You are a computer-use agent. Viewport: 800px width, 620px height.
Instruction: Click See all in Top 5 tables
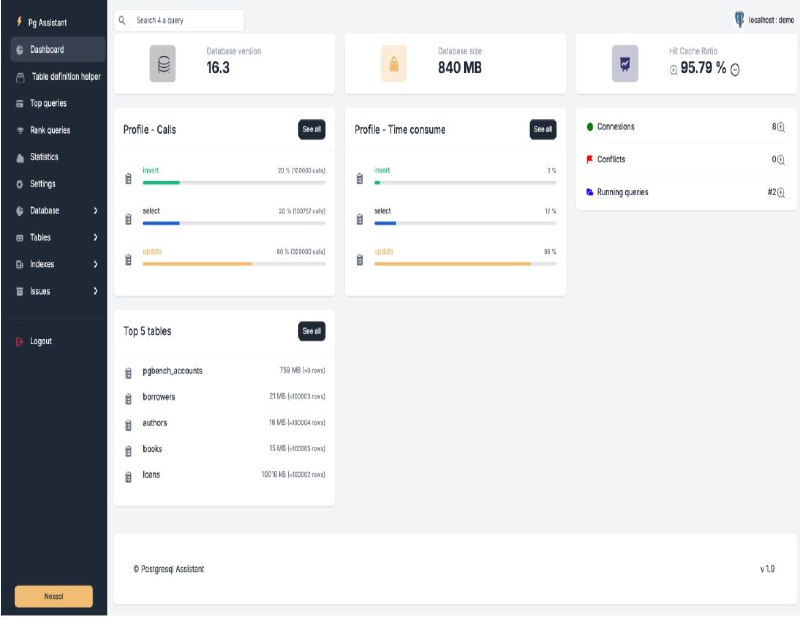312,331
